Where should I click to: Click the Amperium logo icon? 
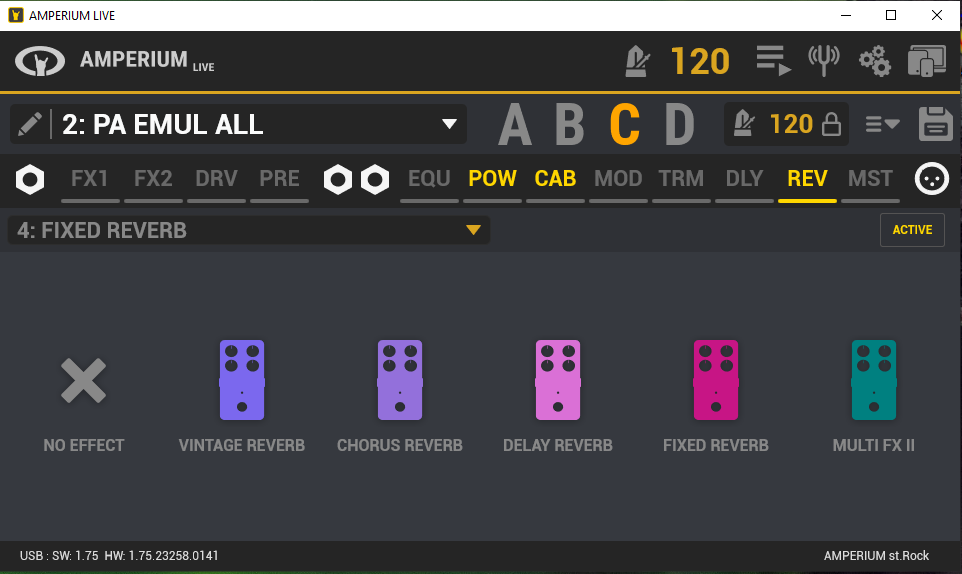40,61
